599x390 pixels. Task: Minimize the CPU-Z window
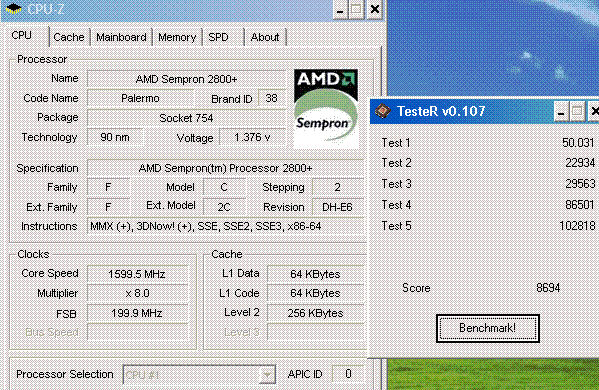(x=340, y=9)
